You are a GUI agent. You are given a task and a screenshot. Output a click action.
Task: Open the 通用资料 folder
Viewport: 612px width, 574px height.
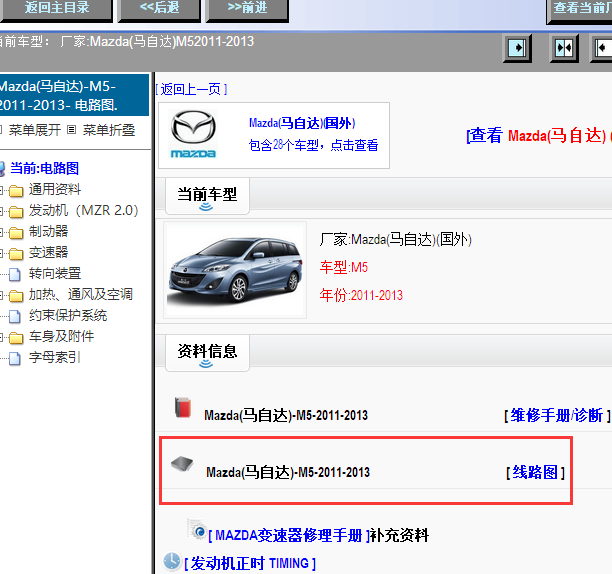[x=55, y=190]
